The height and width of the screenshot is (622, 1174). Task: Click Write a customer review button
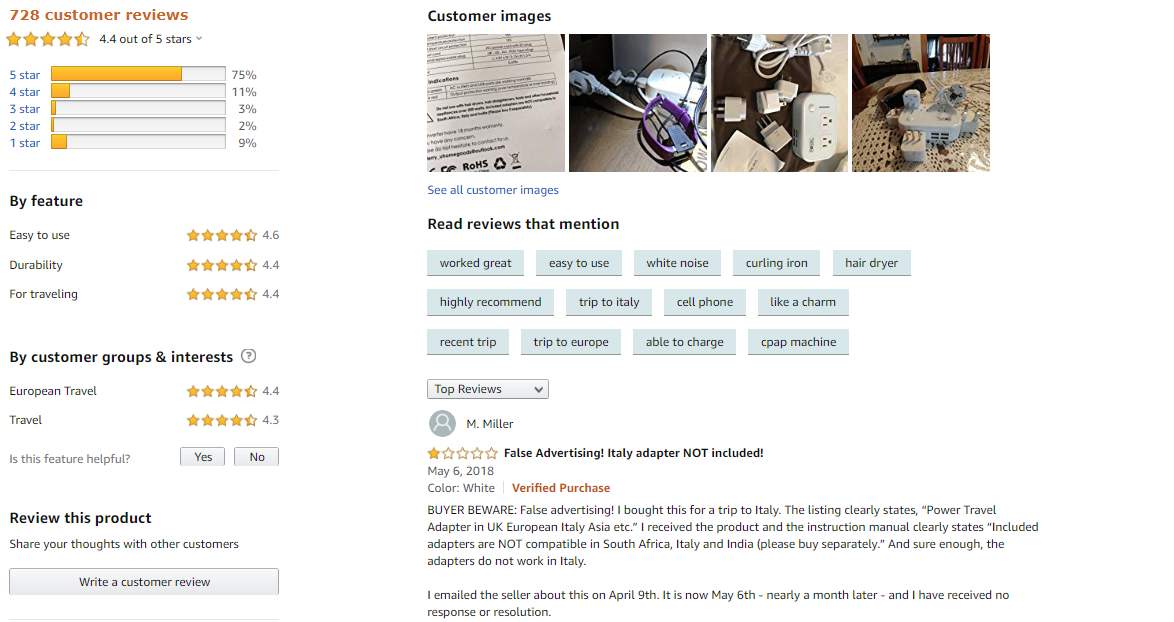[144, 582]
